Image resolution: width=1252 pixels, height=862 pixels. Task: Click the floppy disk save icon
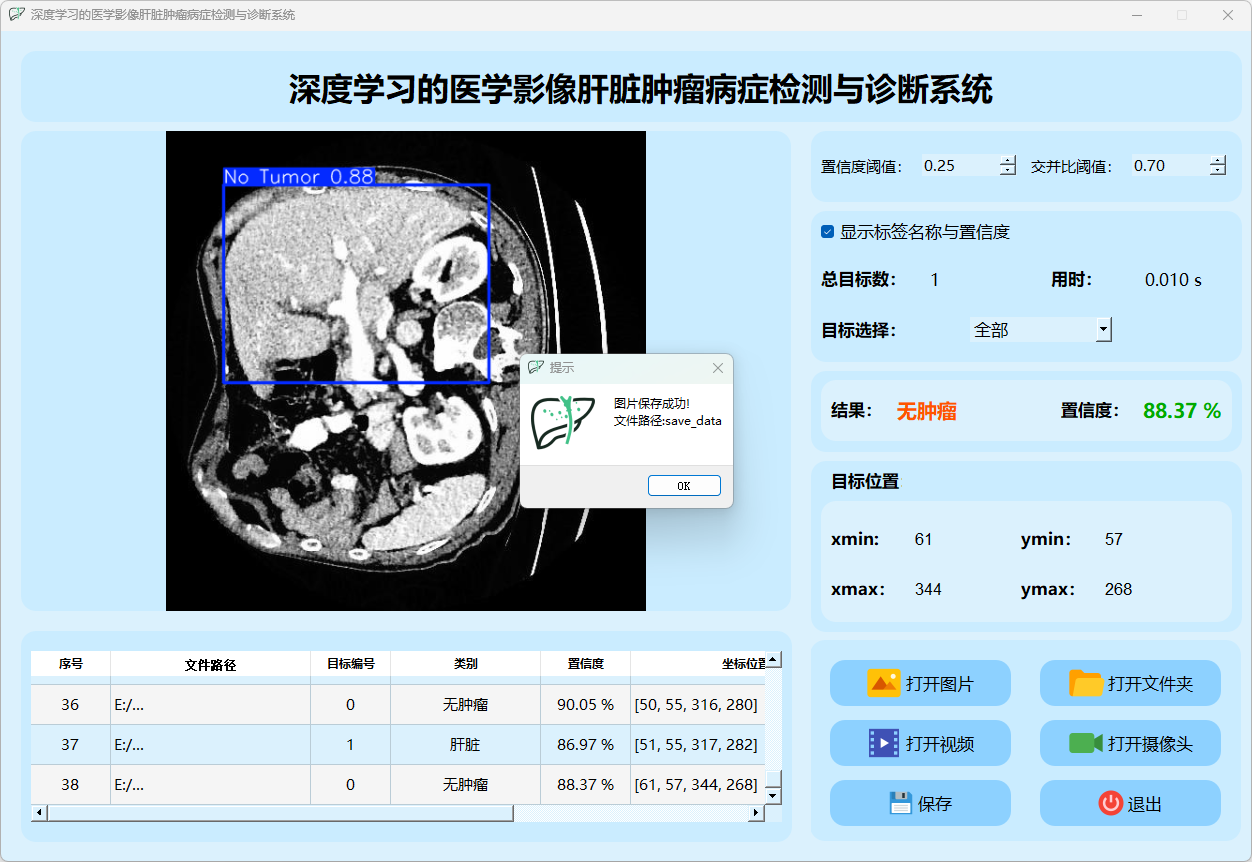click(x=900, y=803)
